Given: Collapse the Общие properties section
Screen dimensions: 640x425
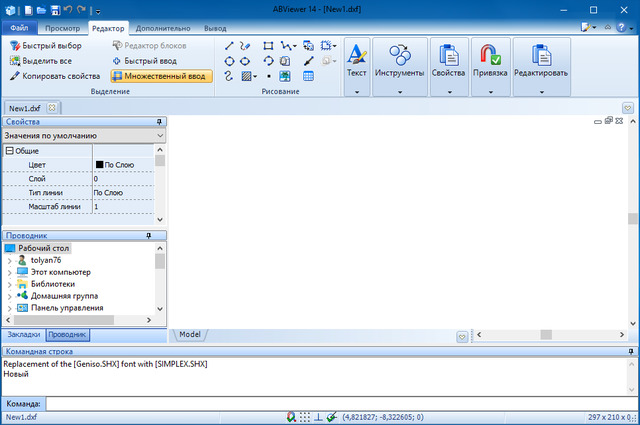Looking at the screenshot, I should pos(9,151).
